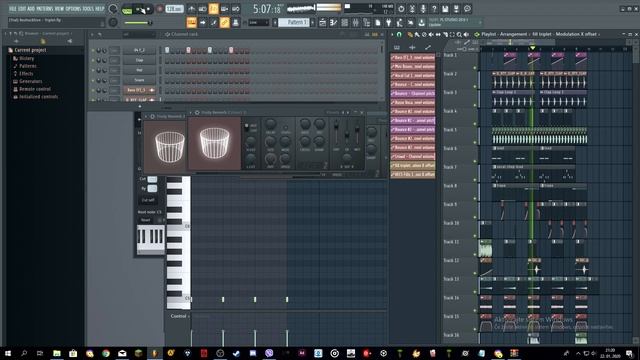The image size is (640, 360).
Task: Expand History folder in browser
Action: tap(27, 58)
